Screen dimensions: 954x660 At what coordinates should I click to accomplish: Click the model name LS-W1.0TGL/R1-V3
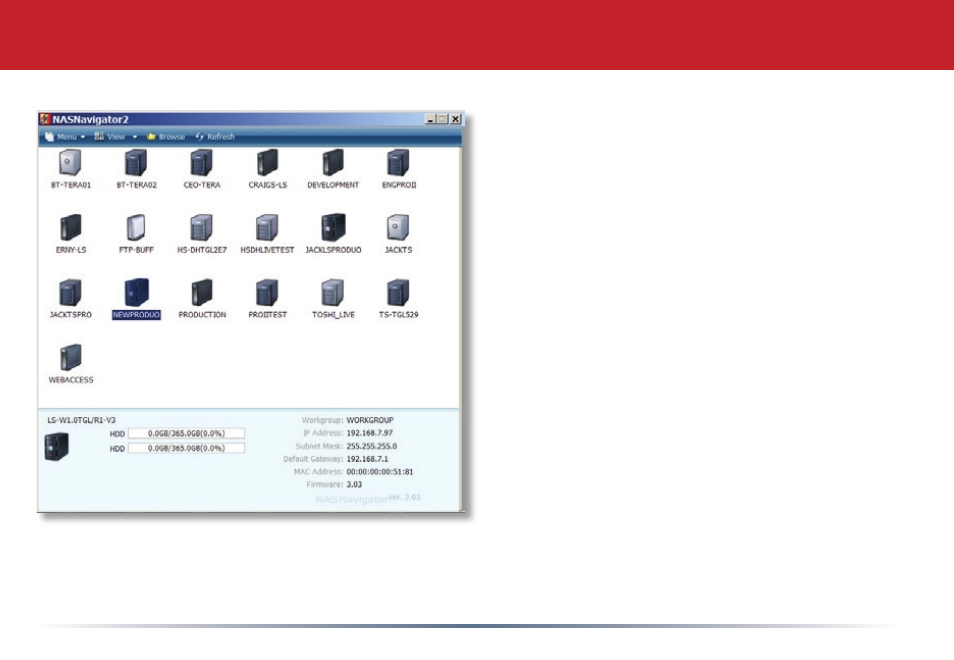pos(82,420)
